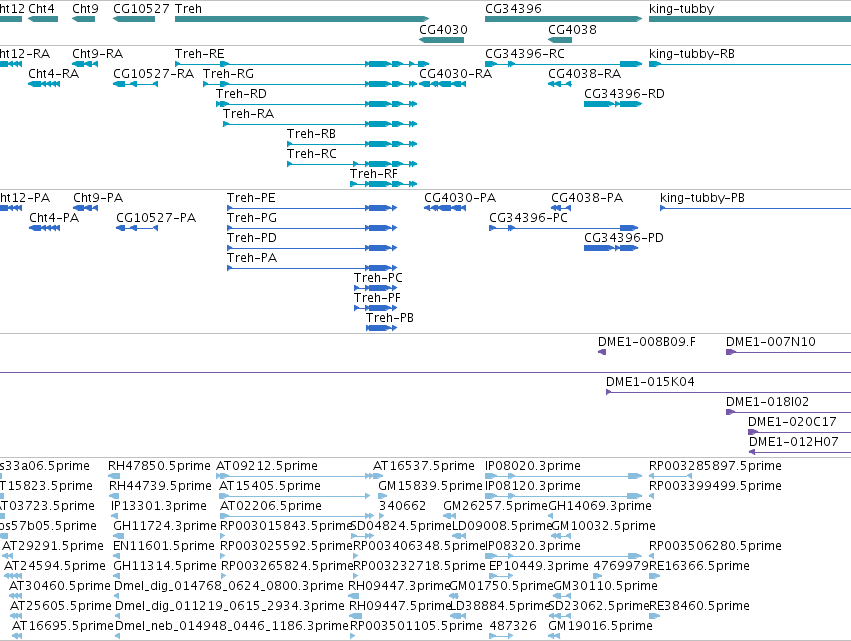Click protein label Treh-PG

click(252, 218)
